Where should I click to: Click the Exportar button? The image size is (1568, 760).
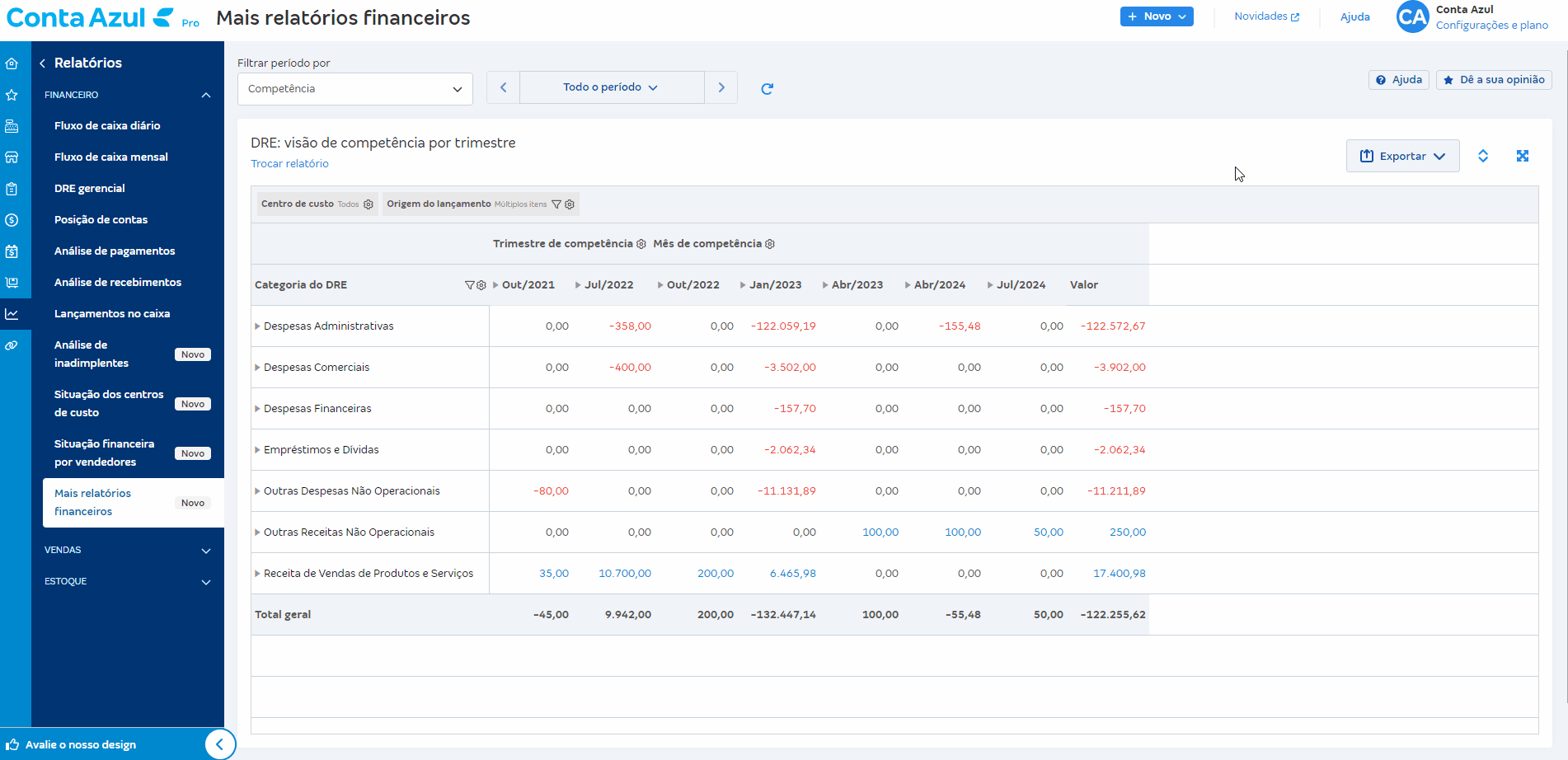point(1402,156)
